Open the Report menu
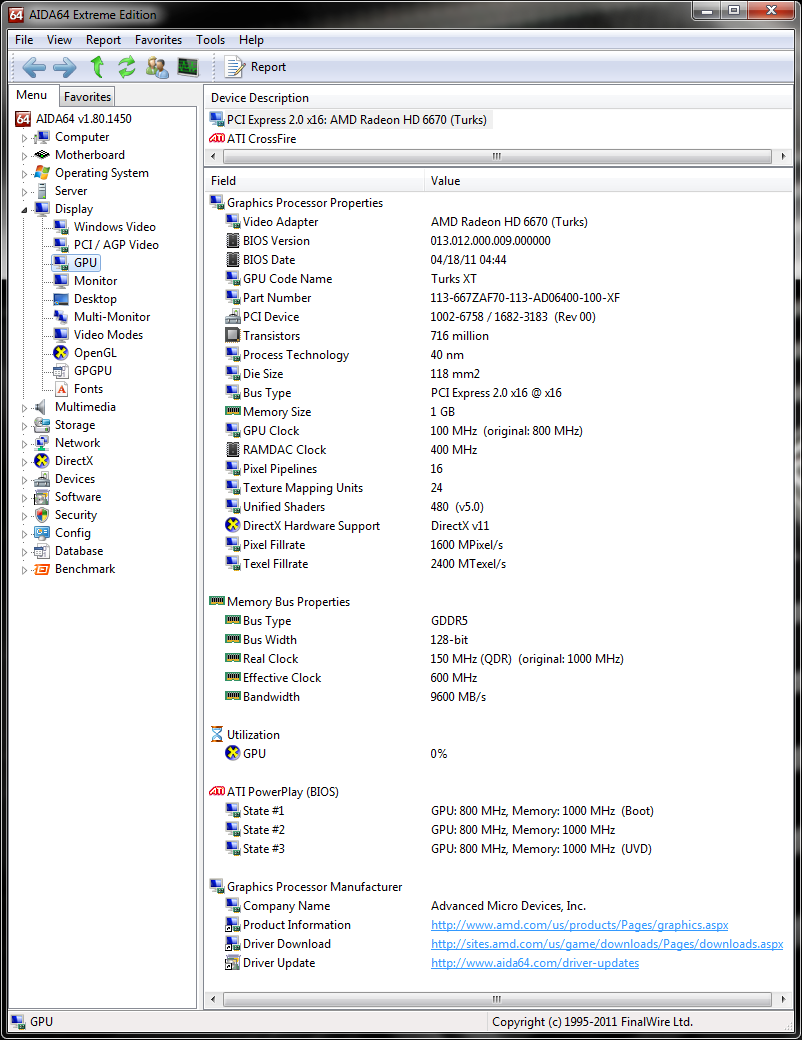This screenshot has width=802, height=1040. coord(103,40)
